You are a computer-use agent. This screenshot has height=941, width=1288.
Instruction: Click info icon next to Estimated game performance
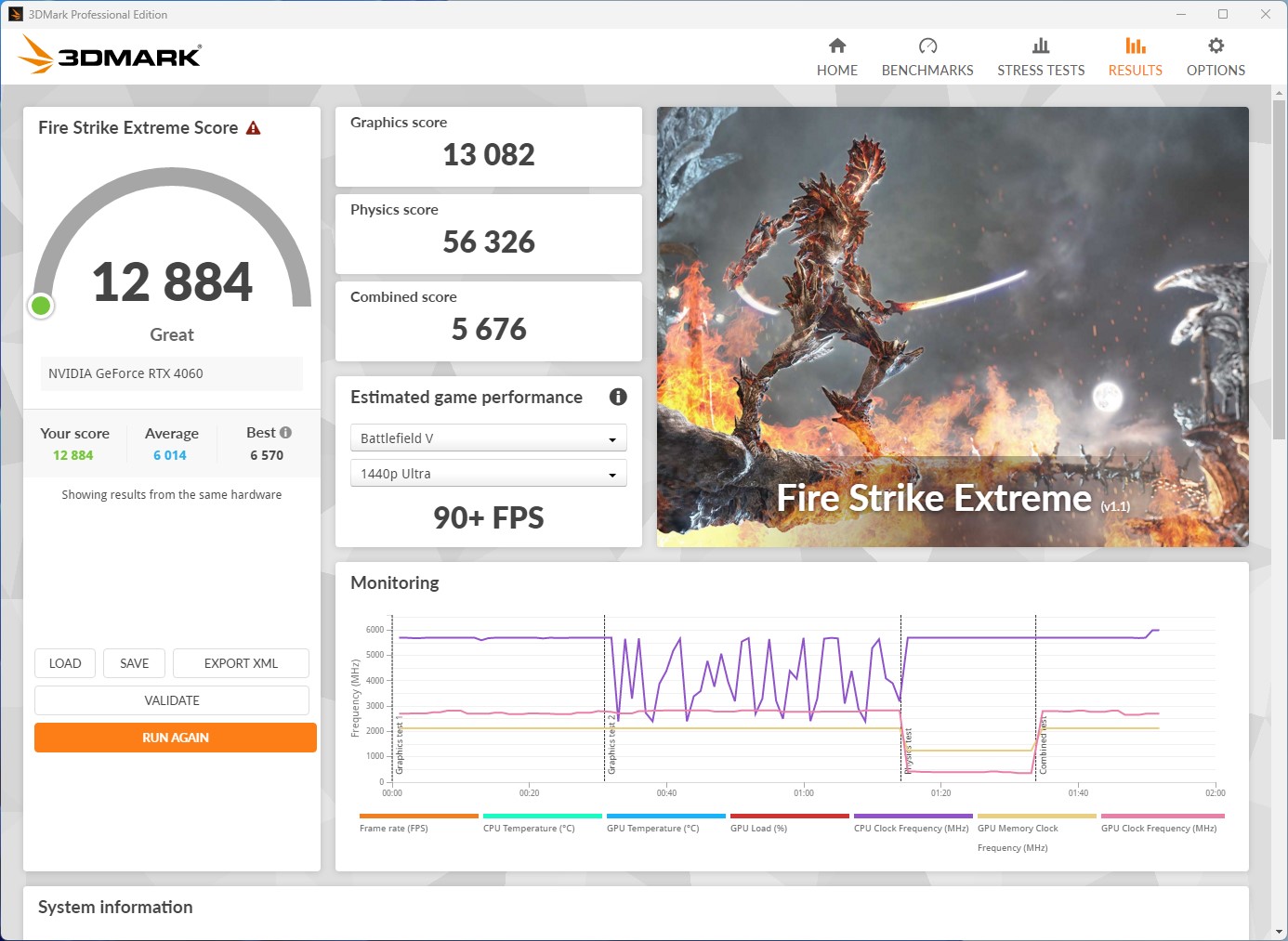(618, 397)
